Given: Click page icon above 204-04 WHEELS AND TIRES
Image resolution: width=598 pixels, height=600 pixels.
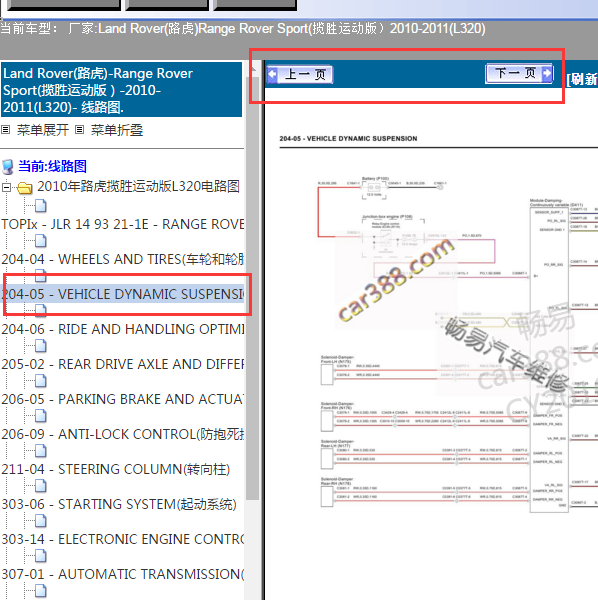Looking at the screenshot, I should pos(41,241).
